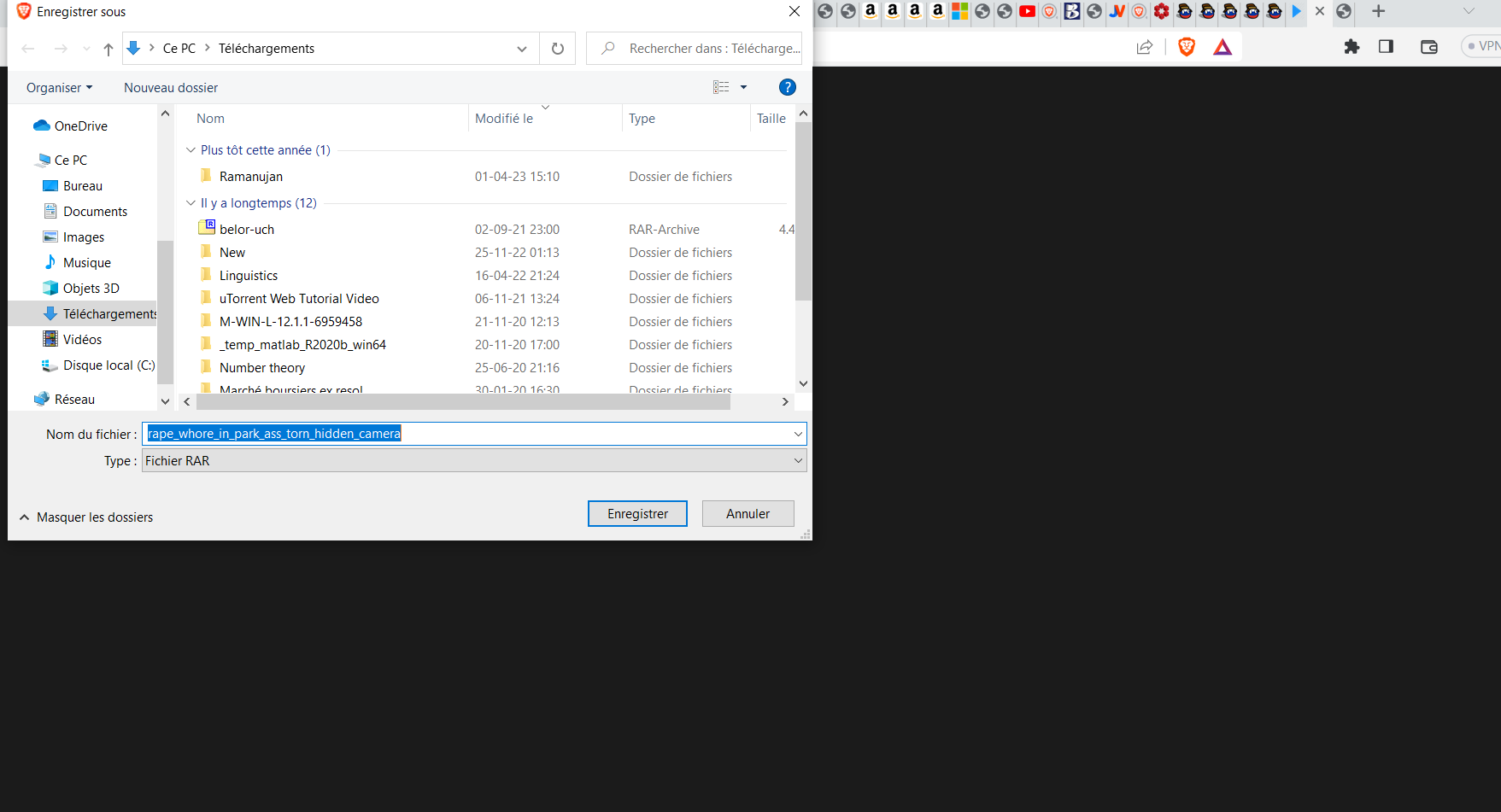This screenshot has height=812, width=1501.
Task: Click the Brave Shields lion icon
Action: pyautogui.click(x=1186, y=47)
